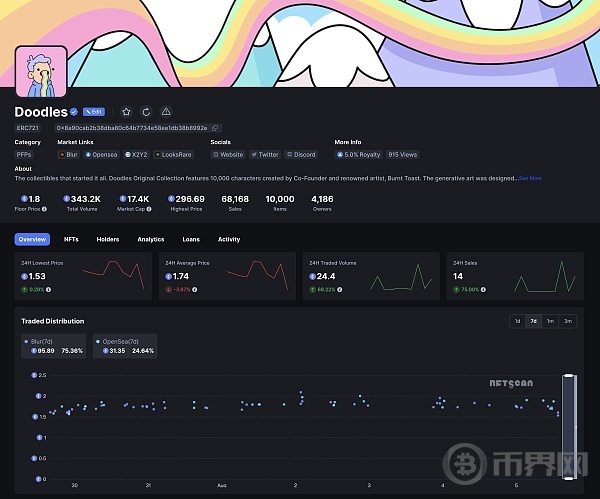Open the LooksRare market link

click(x=174, y=155)
